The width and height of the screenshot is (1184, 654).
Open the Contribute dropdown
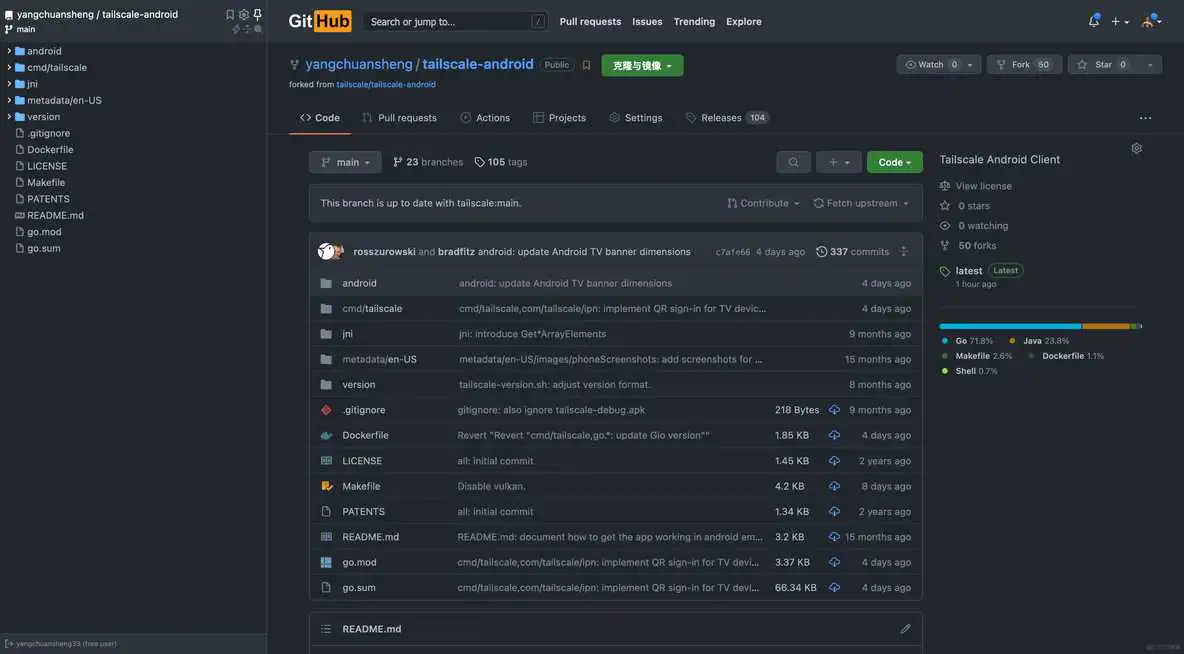tap(763, 203)
